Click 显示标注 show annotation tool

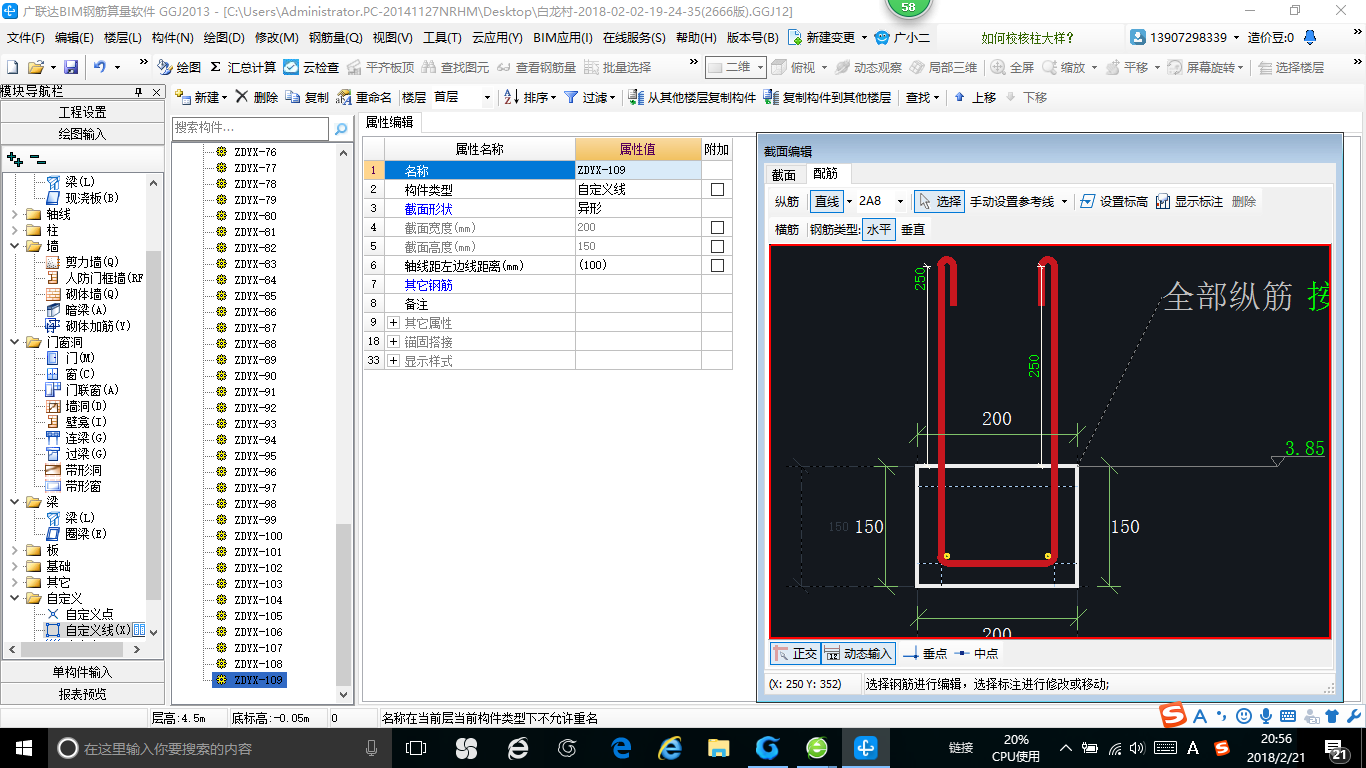coord(1189,201)
